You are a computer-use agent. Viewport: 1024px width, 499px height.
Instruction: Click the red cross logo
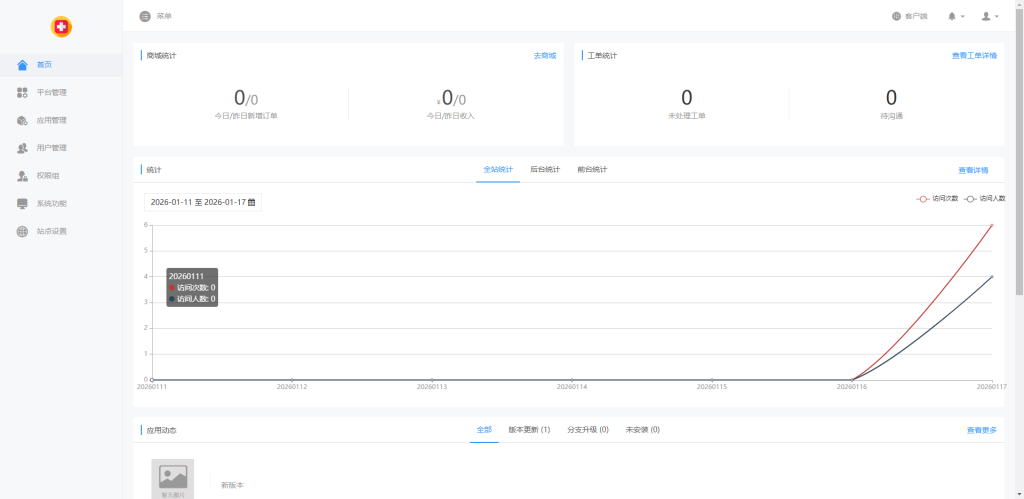(61, 27)
